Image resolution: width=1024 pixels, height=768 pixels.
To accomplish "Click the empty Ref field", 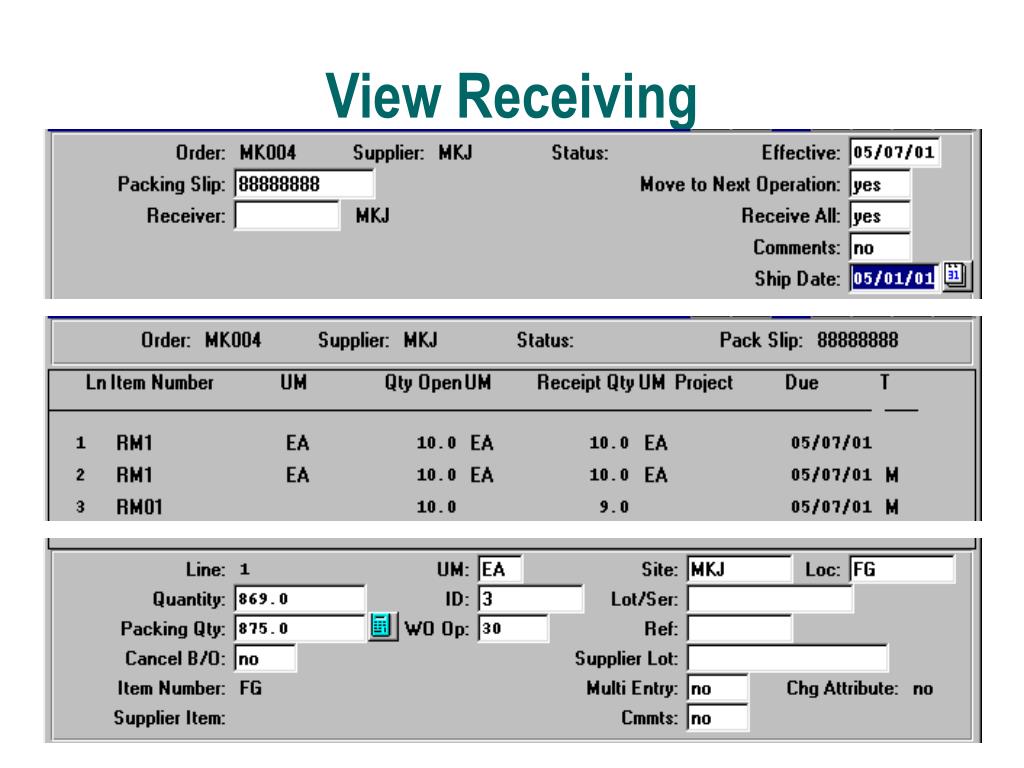I will (739, 628).
